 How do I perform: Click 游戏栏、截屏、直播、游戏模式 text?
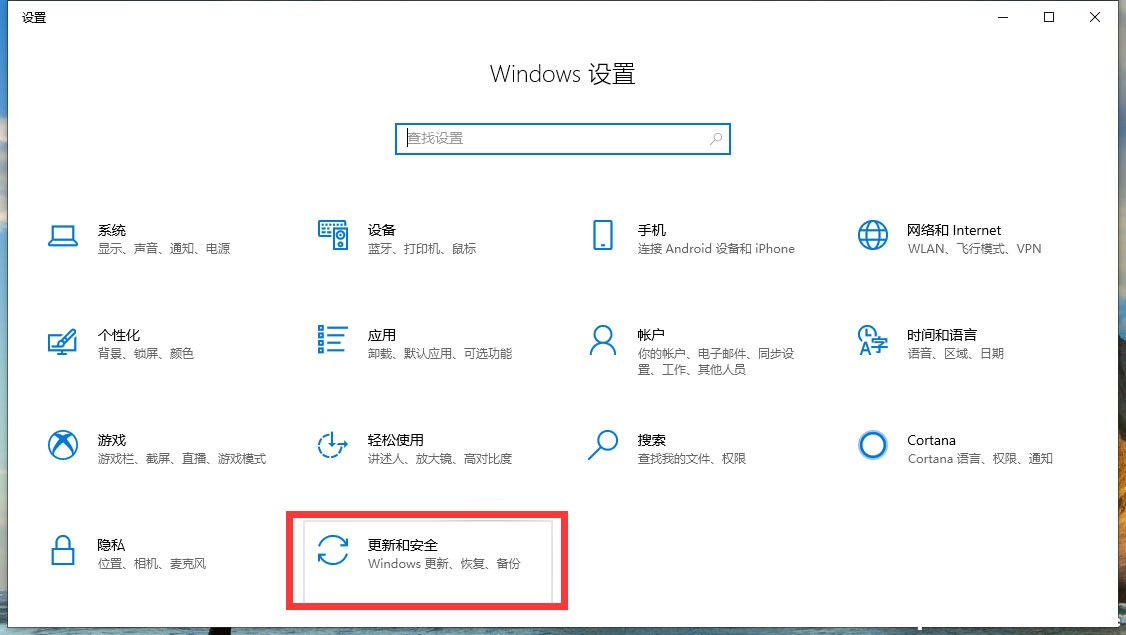[182, 458]
